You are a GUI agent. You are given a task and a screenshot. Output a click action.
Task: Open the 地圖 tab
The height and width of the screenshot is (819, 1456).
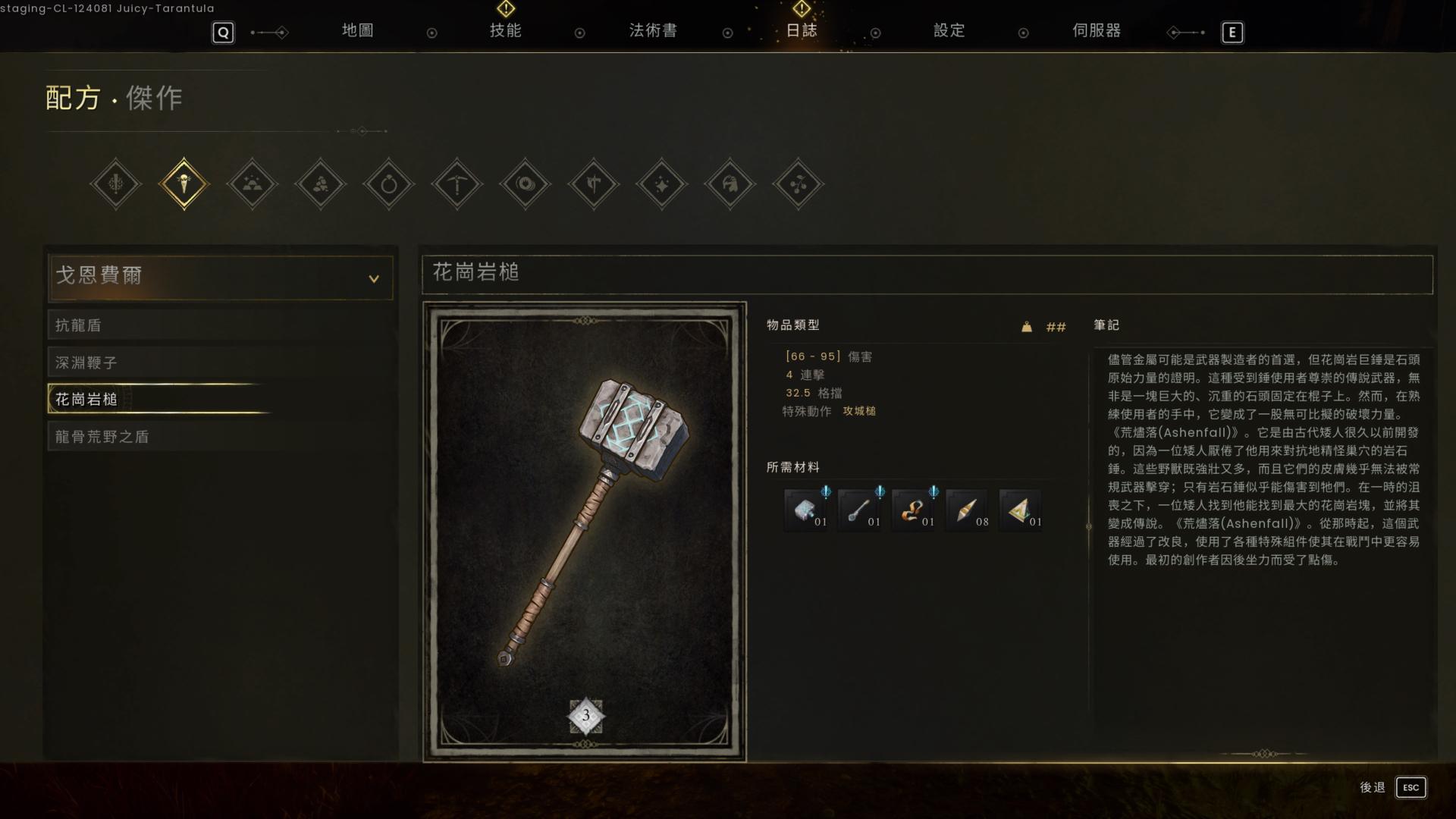click(357, 30)
